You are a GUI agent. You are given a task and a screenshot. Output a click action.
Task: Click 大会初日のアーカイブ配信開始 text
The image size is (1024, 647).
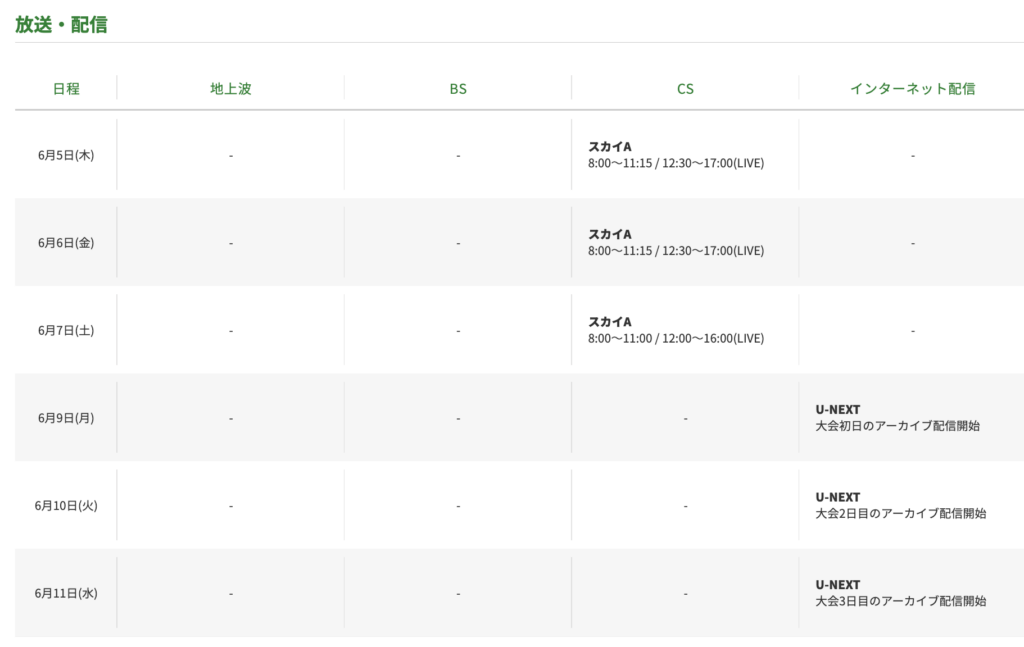tap(898, 426)
